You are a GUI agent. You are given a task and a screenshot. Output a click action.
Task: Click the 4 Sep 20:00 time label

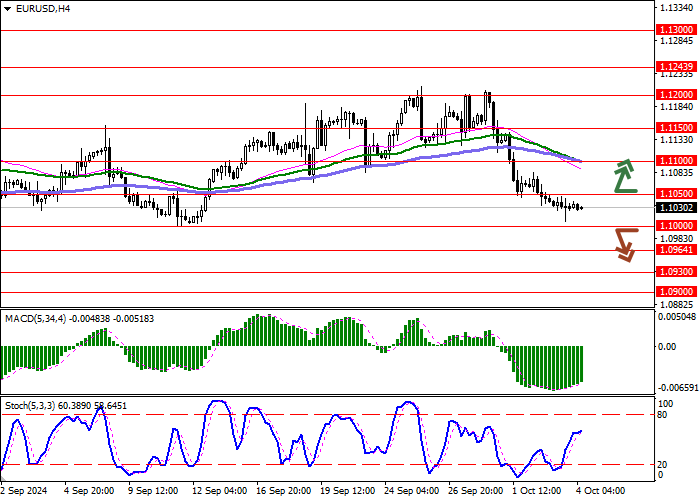(x=89, y=491)
